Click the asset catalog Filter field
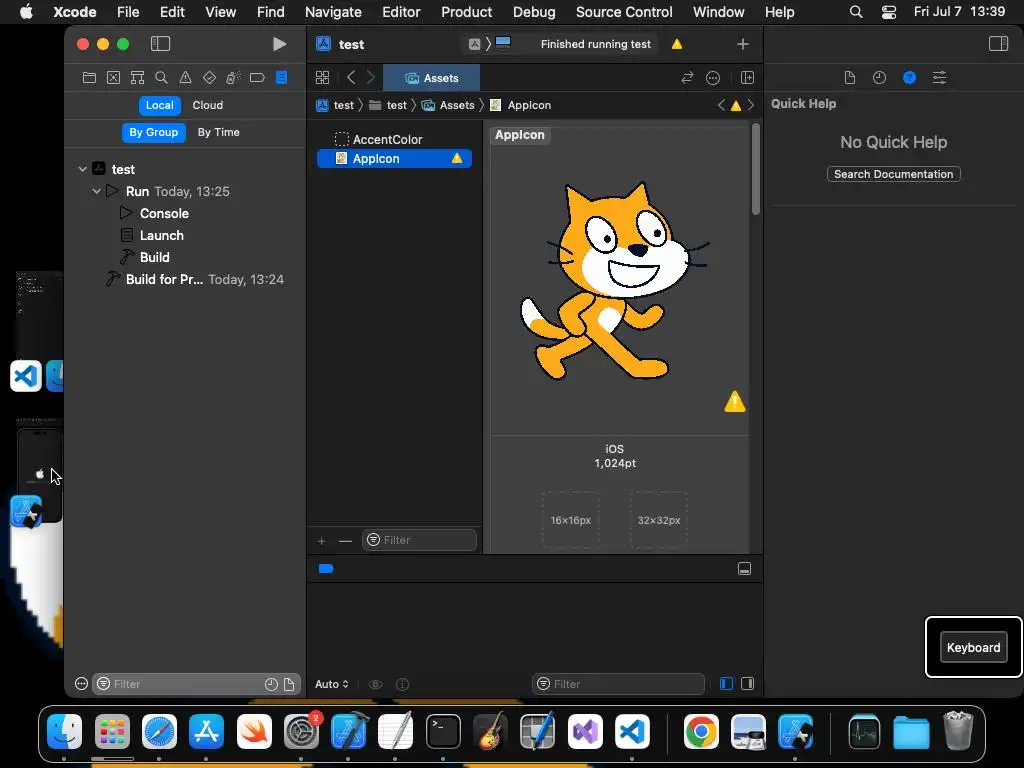 coord(419,540)
